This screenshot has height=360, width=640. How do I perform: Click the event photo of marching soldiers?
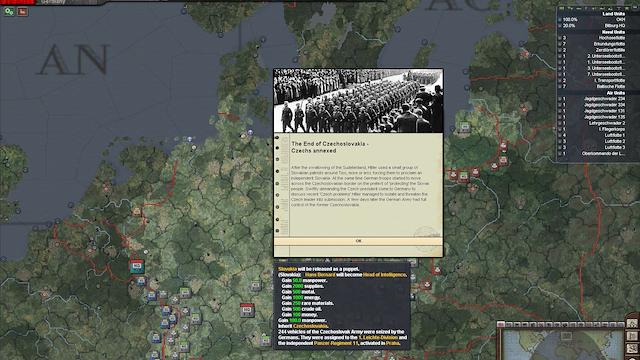coord(358,101)
